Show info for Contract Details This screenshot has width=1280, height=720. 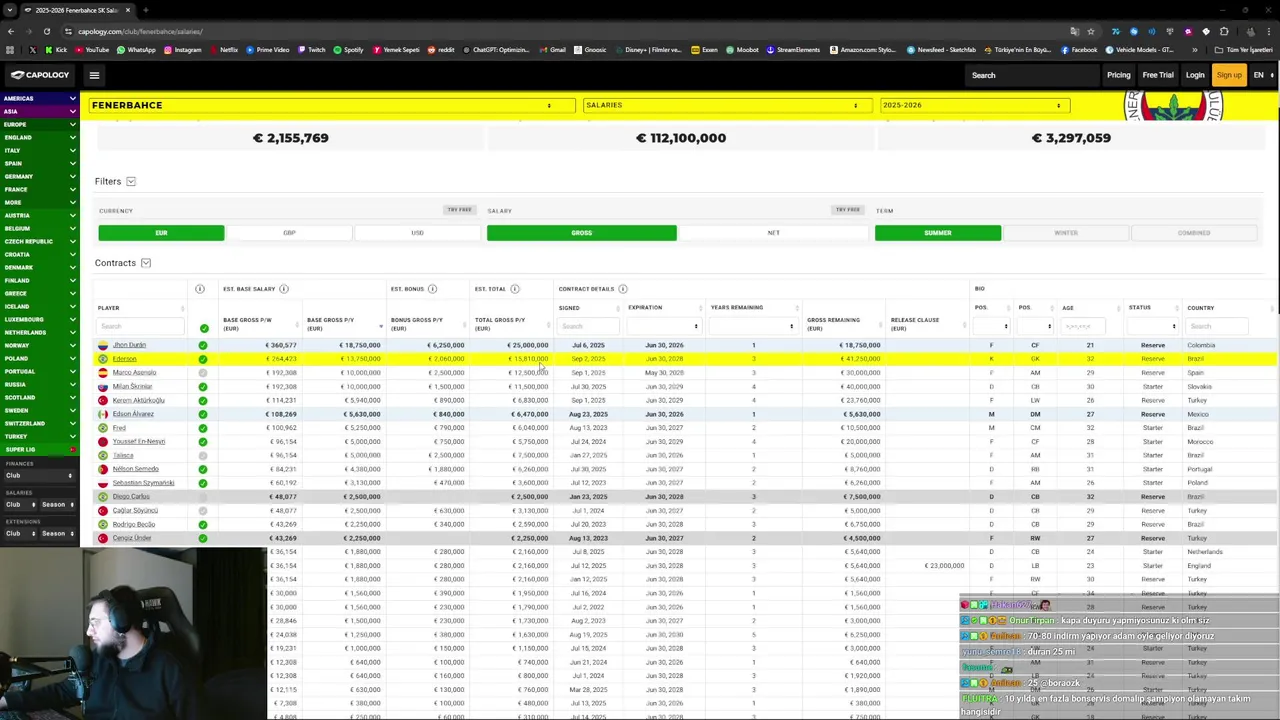click(x=622, y=289)
